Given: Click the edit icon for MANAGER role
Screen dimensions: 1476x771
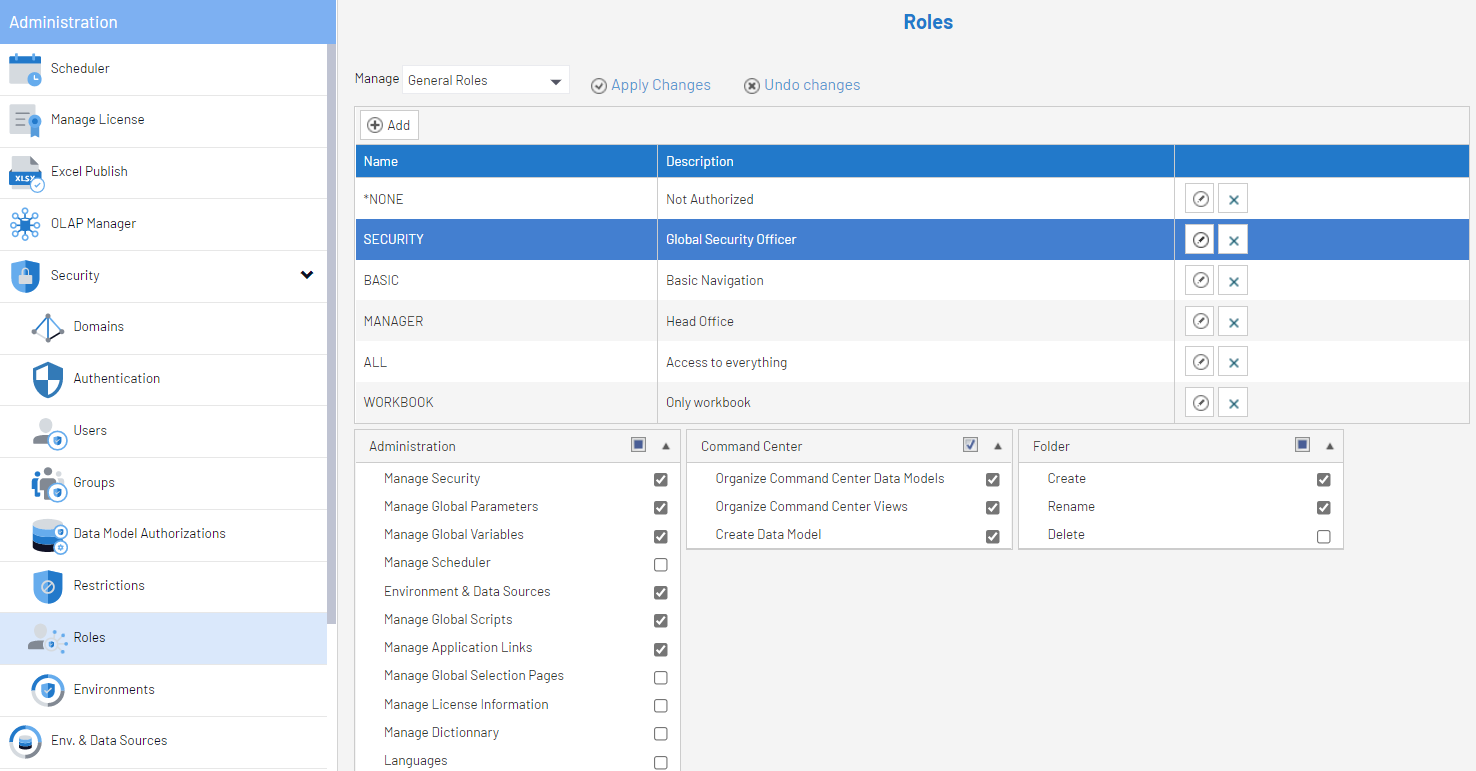Looking at the screenshot, I should 1201,321.
